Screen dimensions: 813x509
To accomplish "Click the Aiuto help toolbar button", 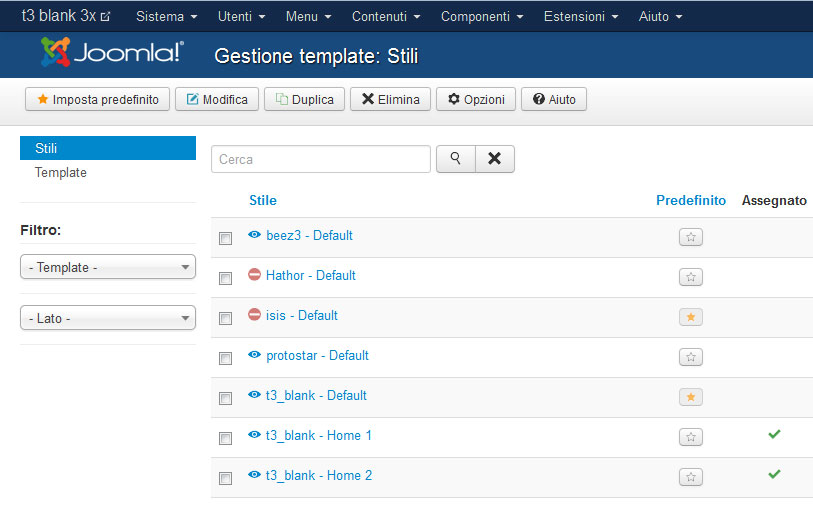I will [554, 99].
